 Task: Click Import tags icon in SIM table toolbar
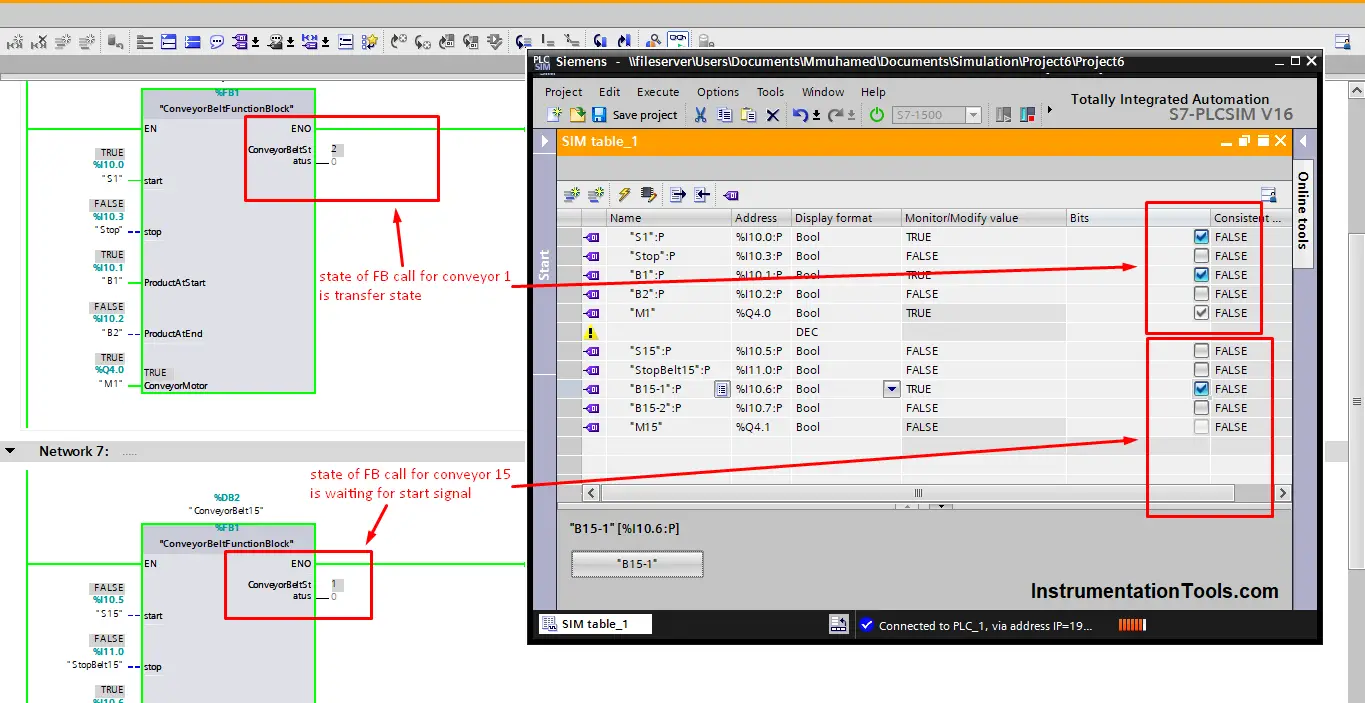coord(702,195)
